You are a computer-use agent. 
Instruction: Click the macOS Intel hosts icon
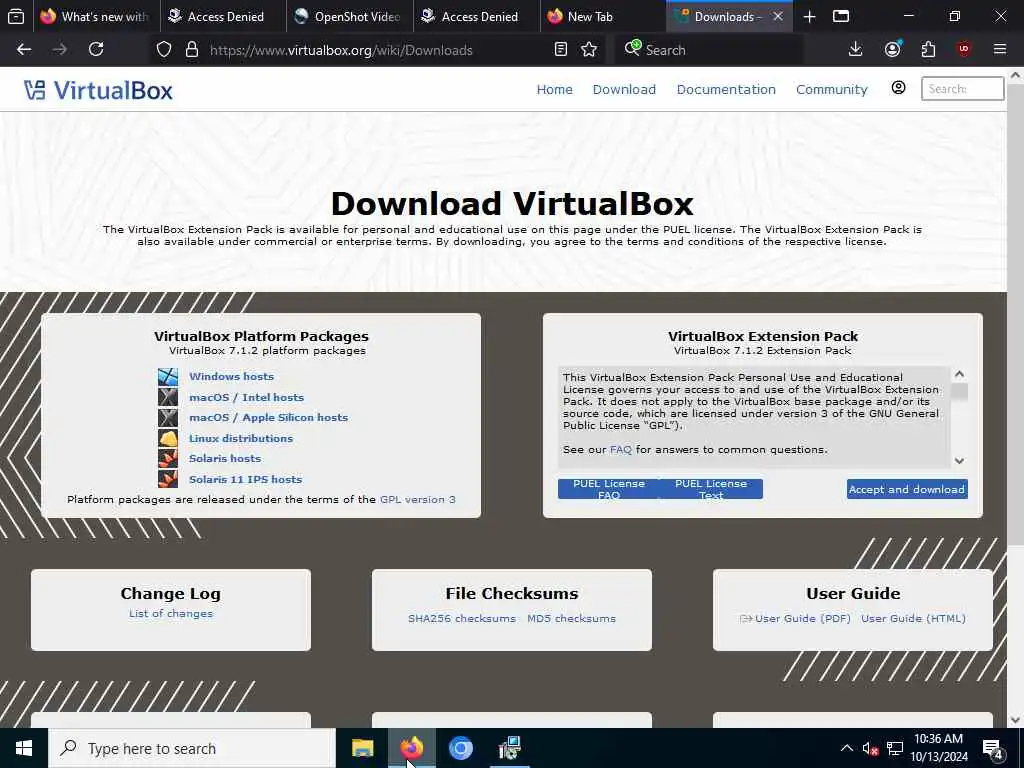[168, 397]
